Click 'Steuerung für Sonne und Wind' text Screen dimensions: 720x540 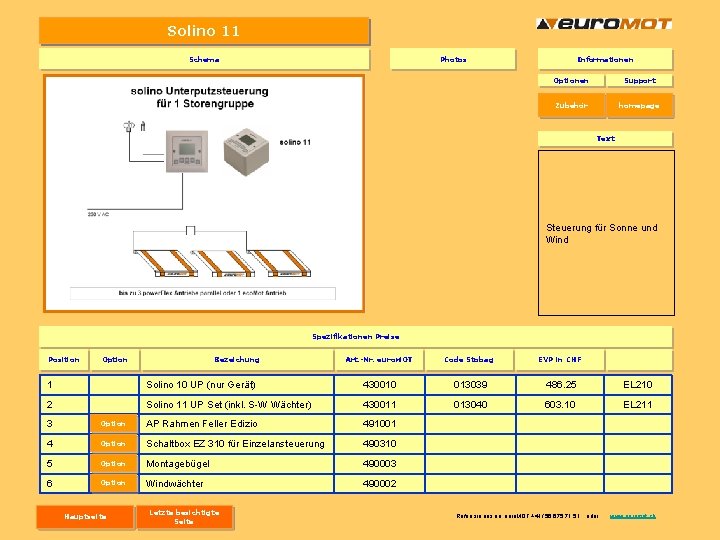(x=602, y=233)
